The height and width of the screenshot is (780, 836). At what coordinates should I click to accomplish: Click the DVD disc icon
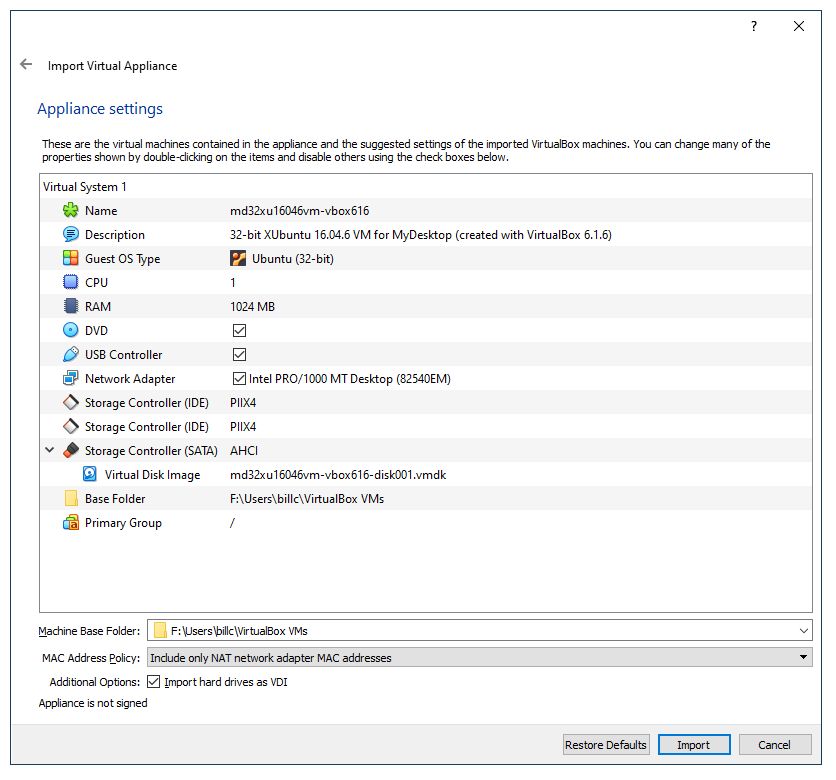[71, 331]
